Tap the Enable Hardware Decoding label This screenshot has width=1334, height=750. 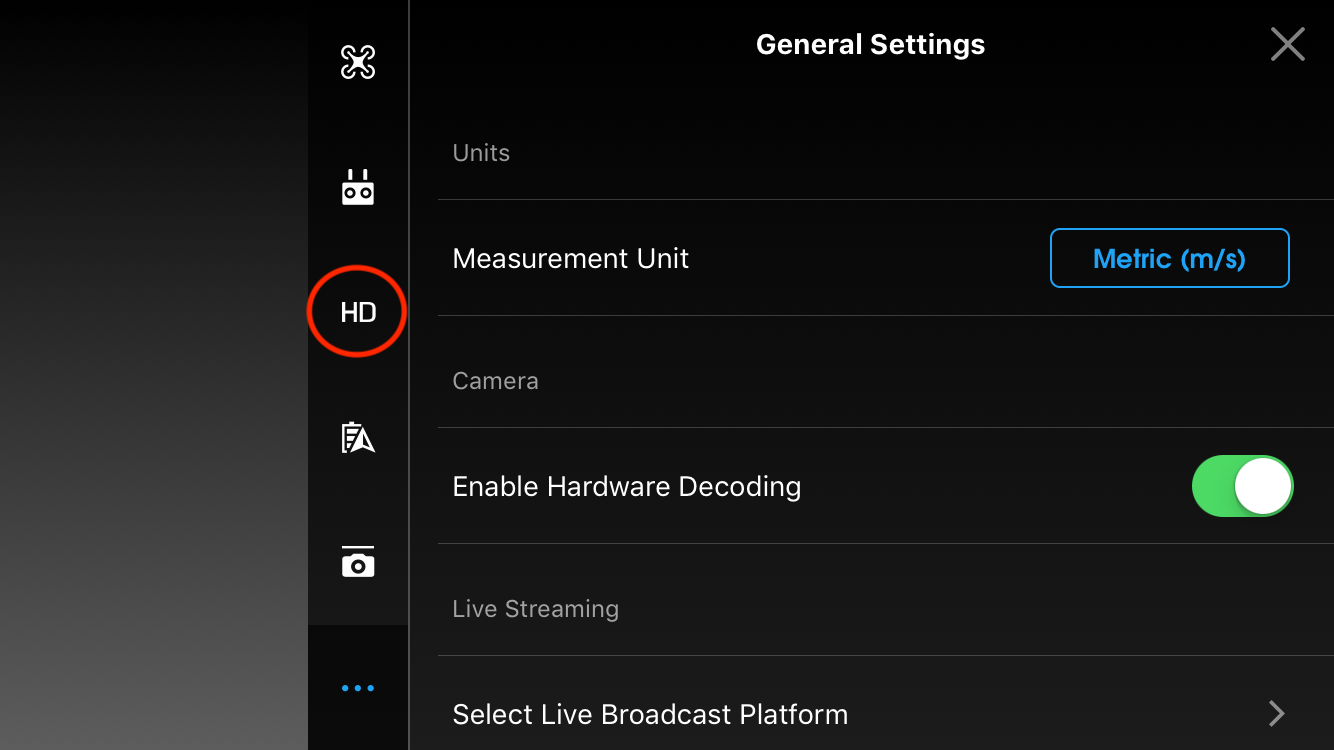pyautogui.click(x=627, y=486)
